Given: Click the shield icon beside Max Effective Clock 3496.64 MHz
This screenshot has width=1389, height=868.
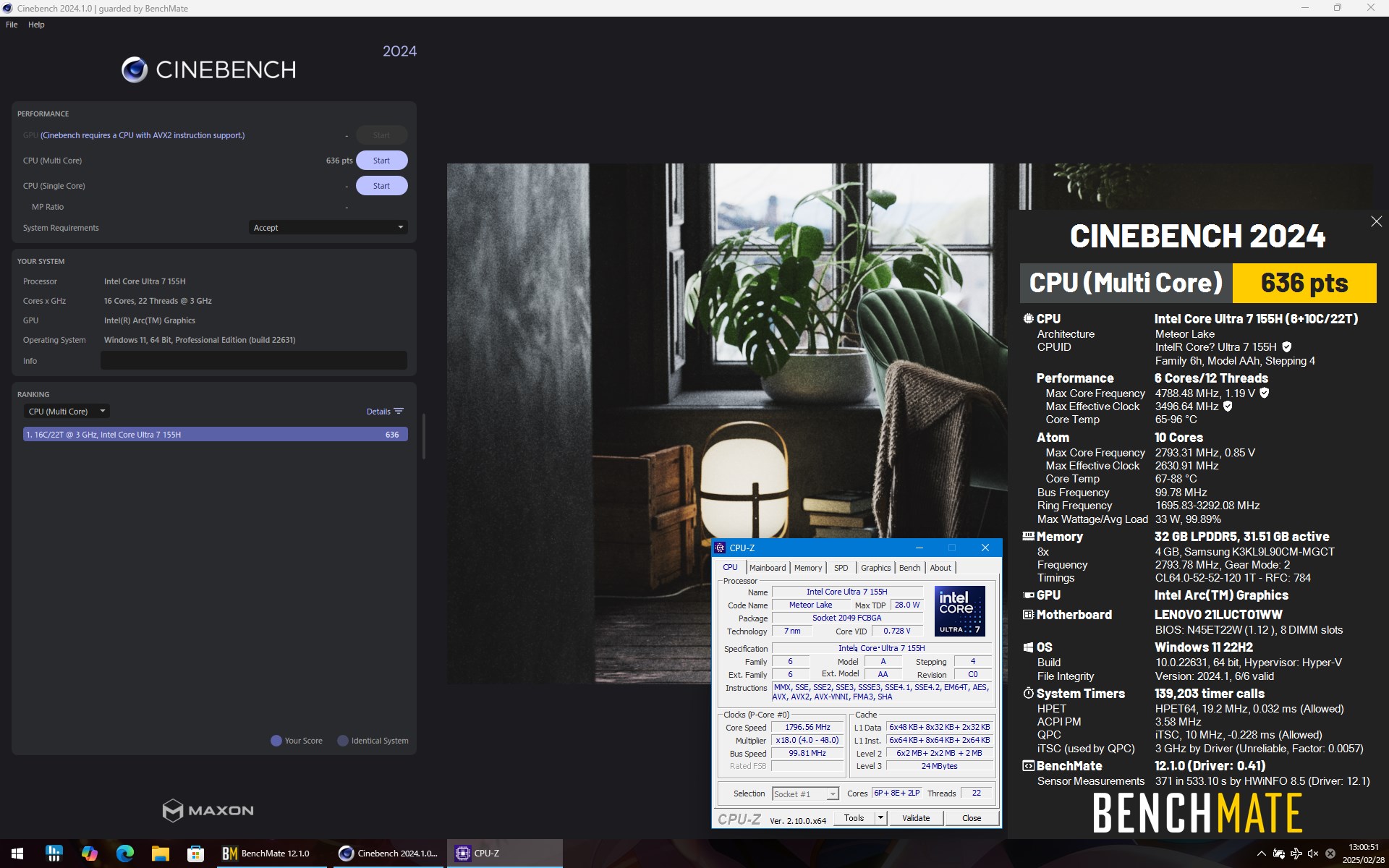Looking at the screenshot, I should pos(1228,407).
